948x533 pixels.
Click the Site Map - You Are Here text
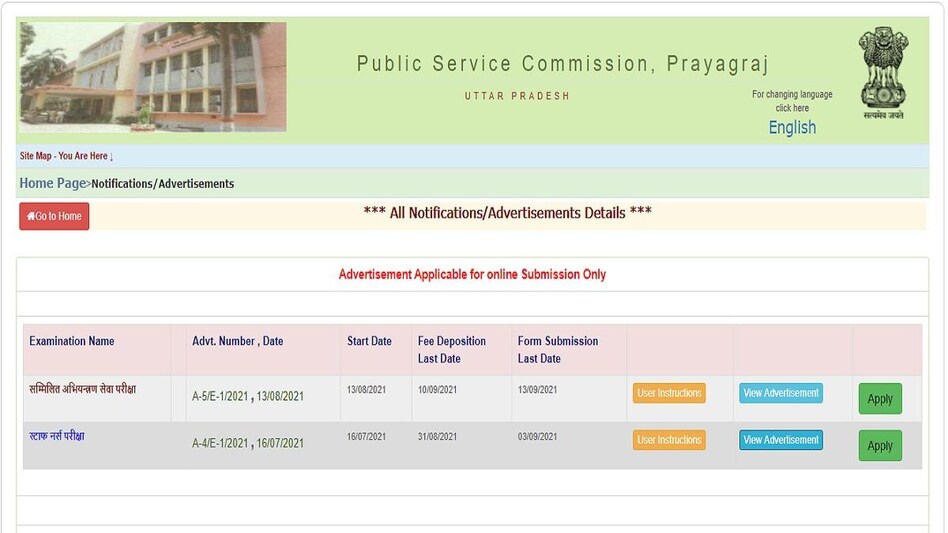point(66,156)
